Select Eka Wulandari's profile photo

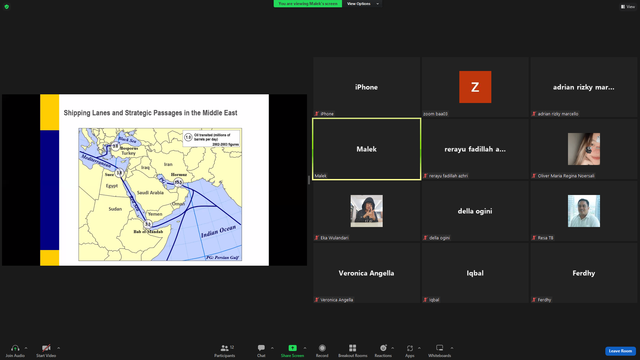pyautogui.click(x=367, y=211)
